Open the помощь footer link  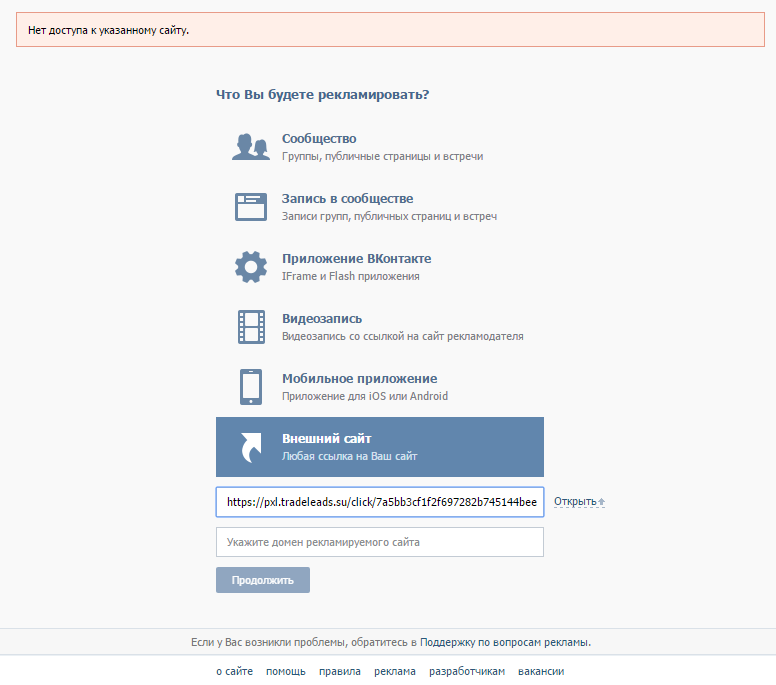pyautogui.click(x=286, y=672)
